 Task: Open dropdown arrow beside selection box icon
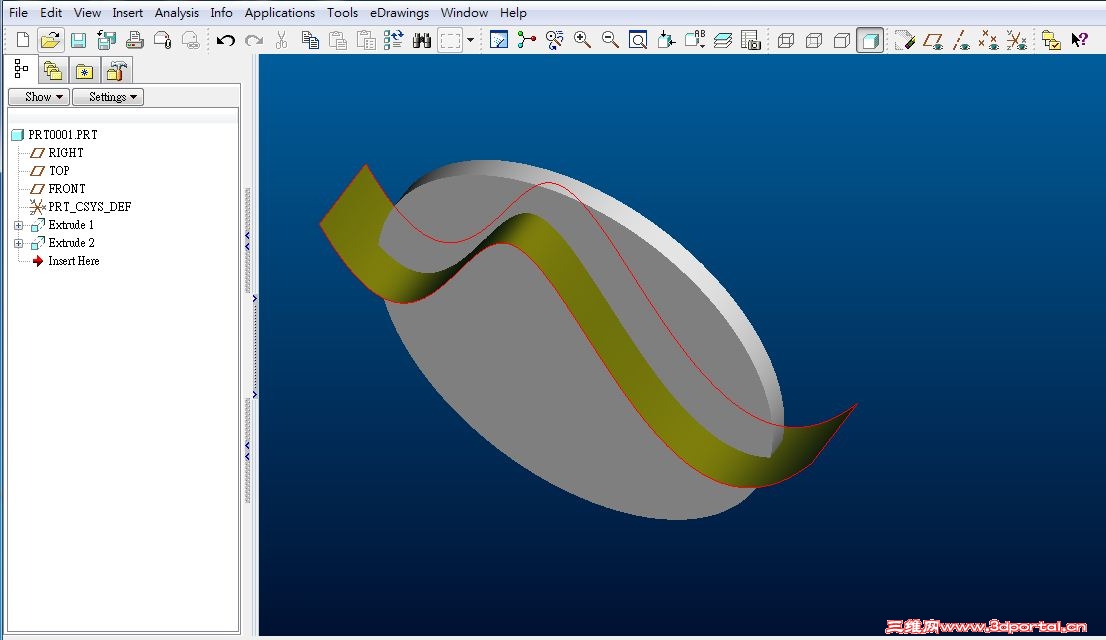(x=470, y=40)
